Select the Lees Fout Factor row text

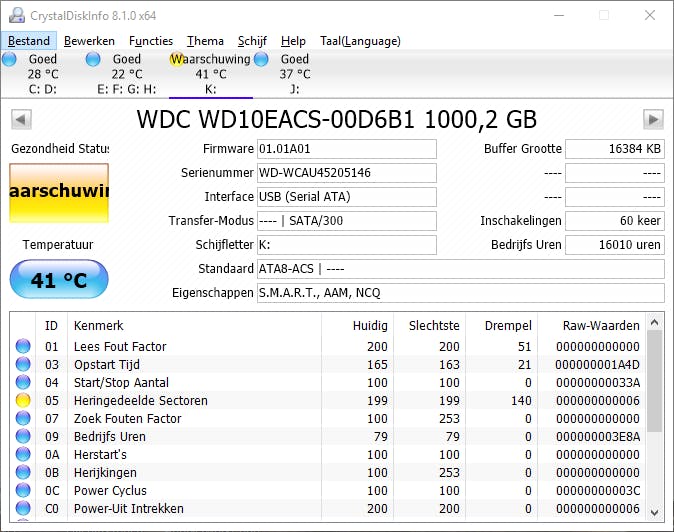coord(120,346)
